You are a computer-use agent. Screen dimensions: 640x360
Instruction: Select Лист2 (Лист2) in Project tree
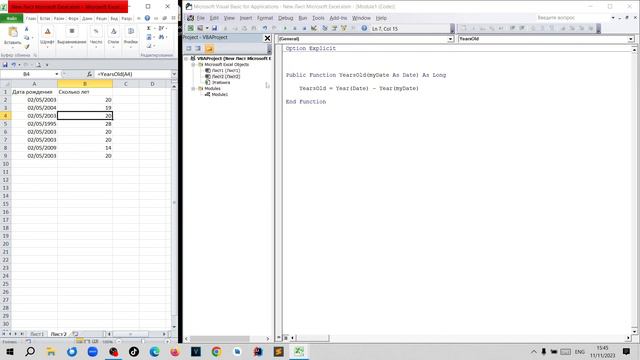[226, 76]
